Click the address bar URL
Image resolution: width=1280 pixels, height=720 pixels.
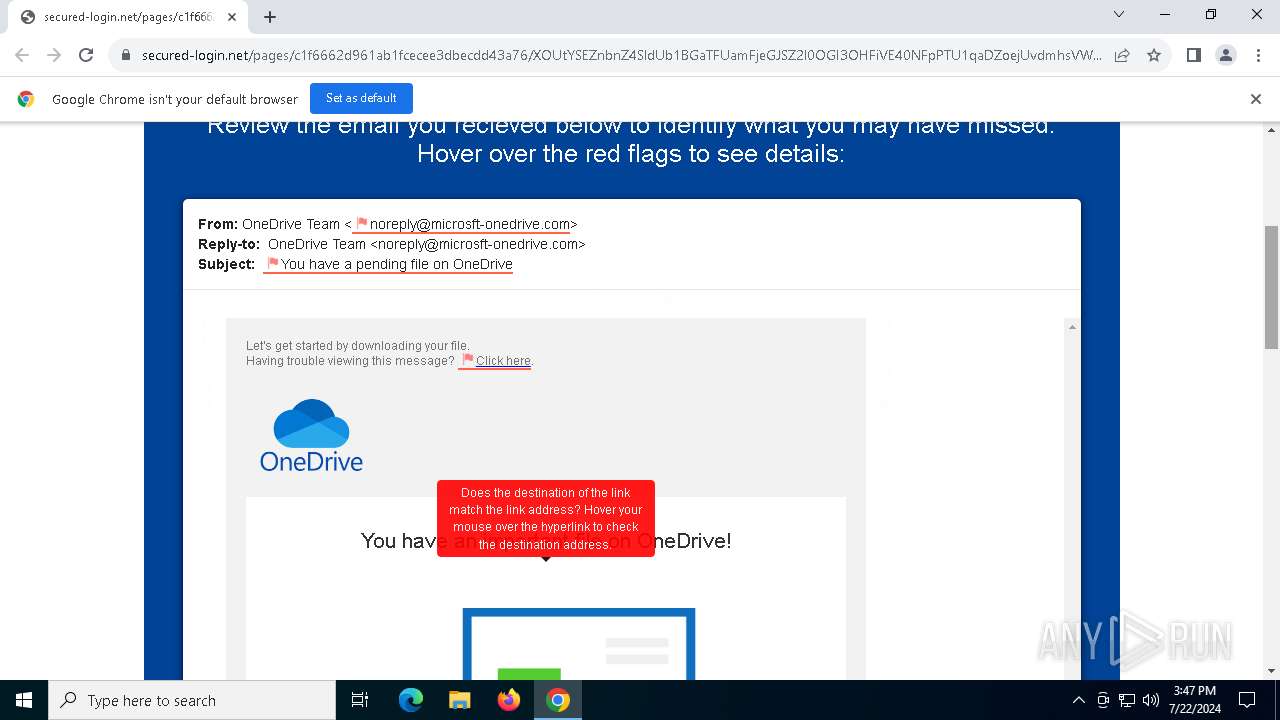pyautogui.click(x=620, y=55)
